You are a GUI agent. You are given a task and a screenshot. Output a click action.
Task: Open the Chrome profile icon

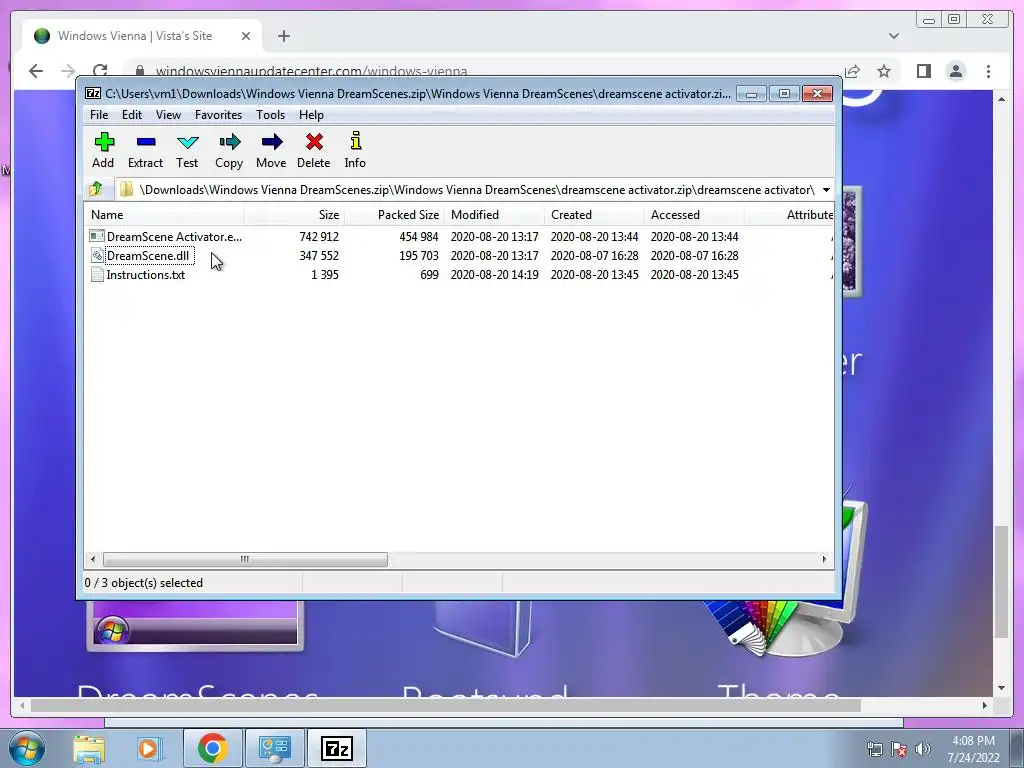click(x=955, y=71)
